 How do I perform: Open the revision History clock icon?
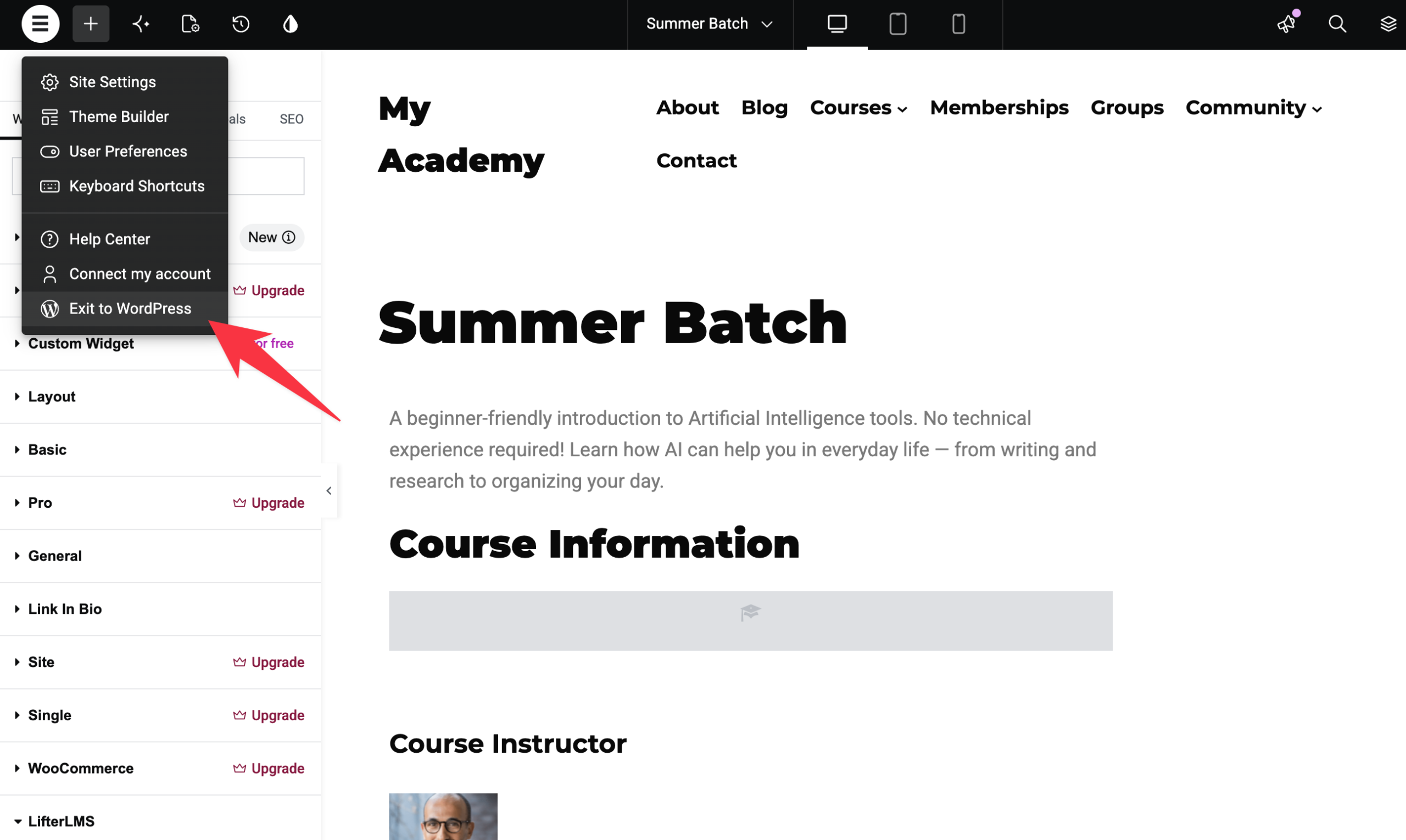coord(241,24)
